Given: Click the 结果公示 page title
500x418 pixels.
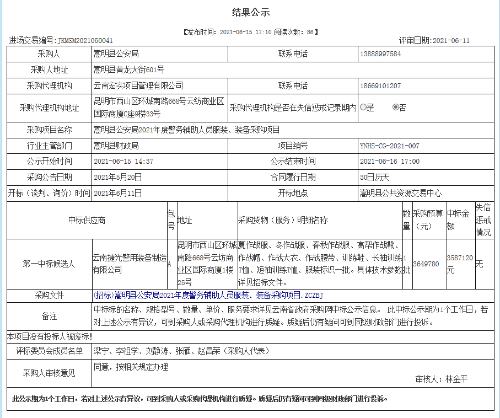Looking at the screenshot, I should point(251,13).
